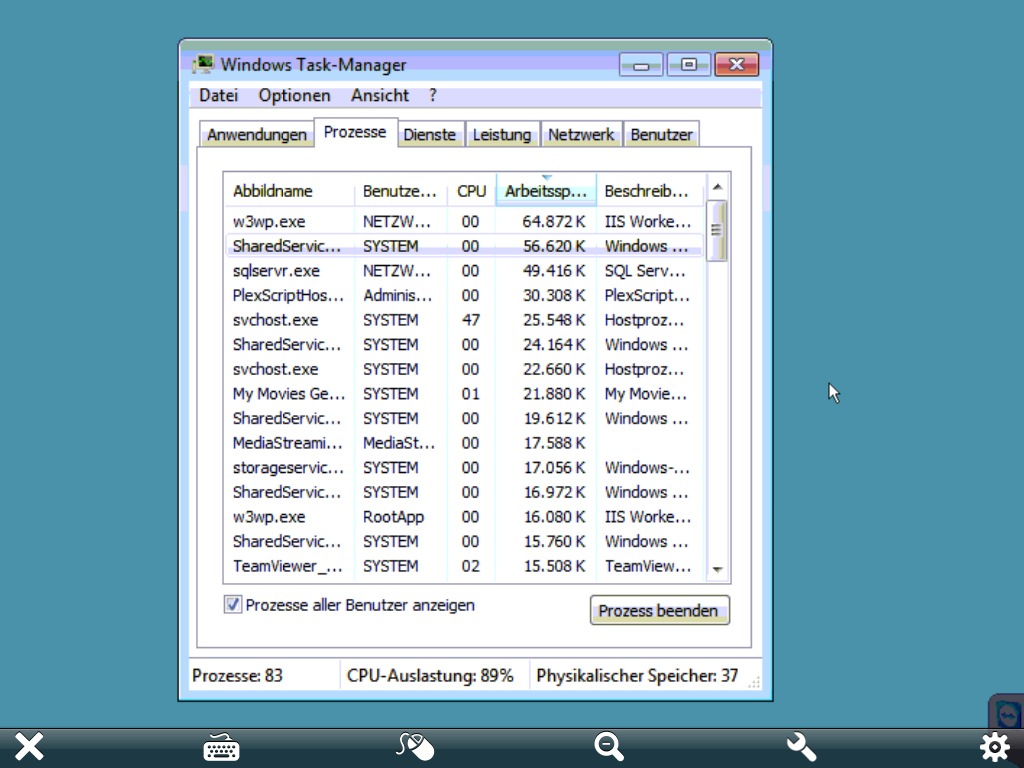Viewport: 1024px width, 768px height.
Task: Minimize the Task-Manager window
Action: point(641,65)
